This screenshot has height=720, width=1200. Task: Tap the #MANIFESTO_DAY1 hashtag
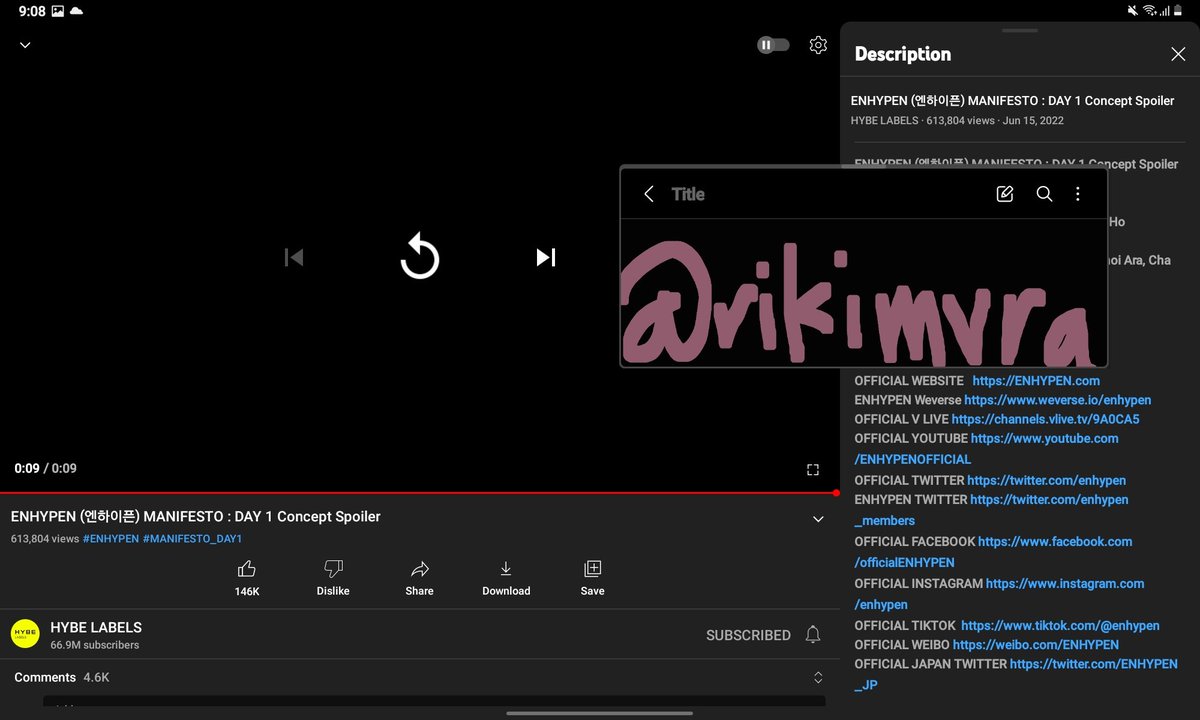pos(192,539)
